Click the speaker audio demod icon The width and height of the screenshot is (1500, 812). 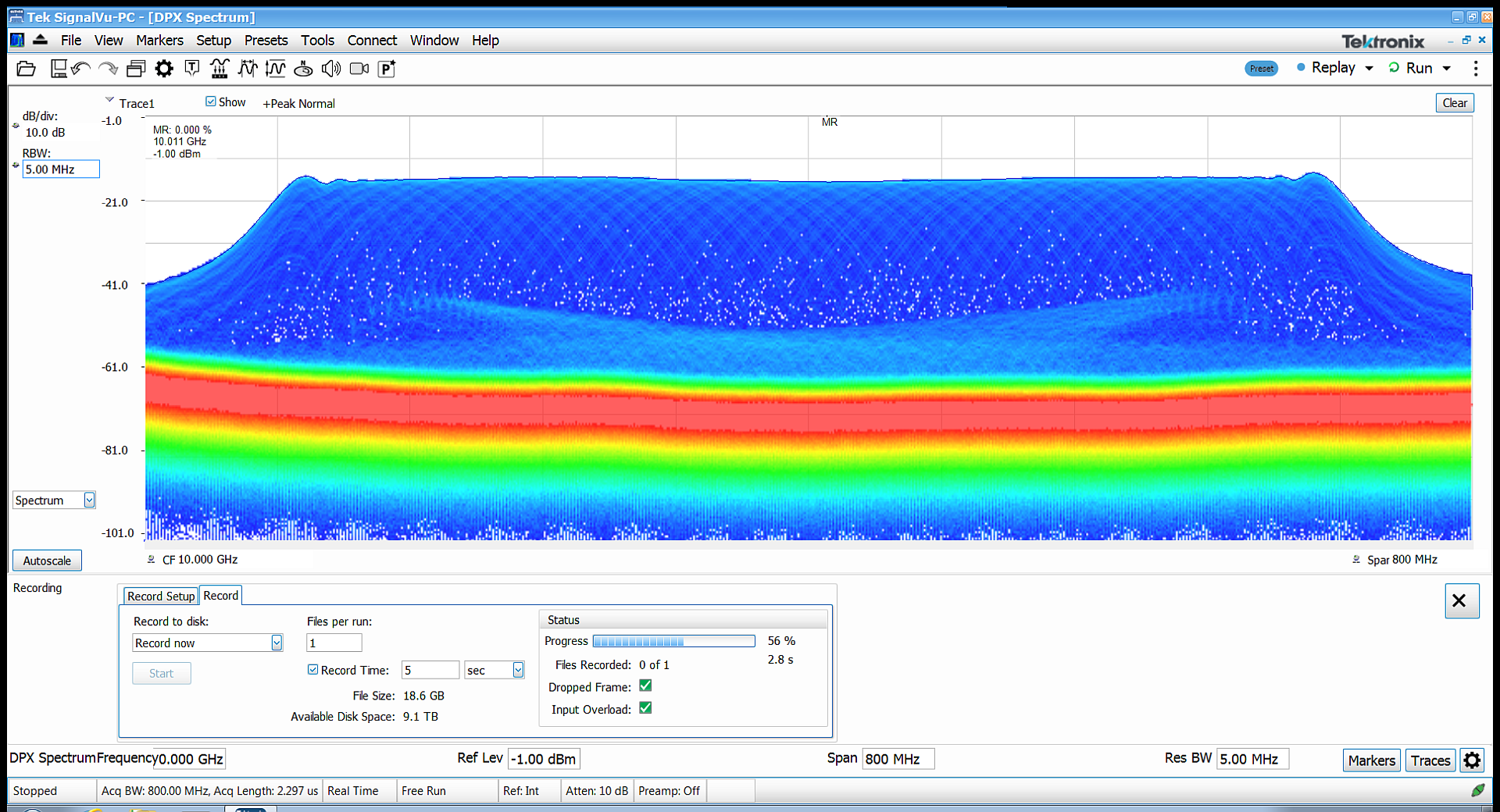(x=330, y=69)
